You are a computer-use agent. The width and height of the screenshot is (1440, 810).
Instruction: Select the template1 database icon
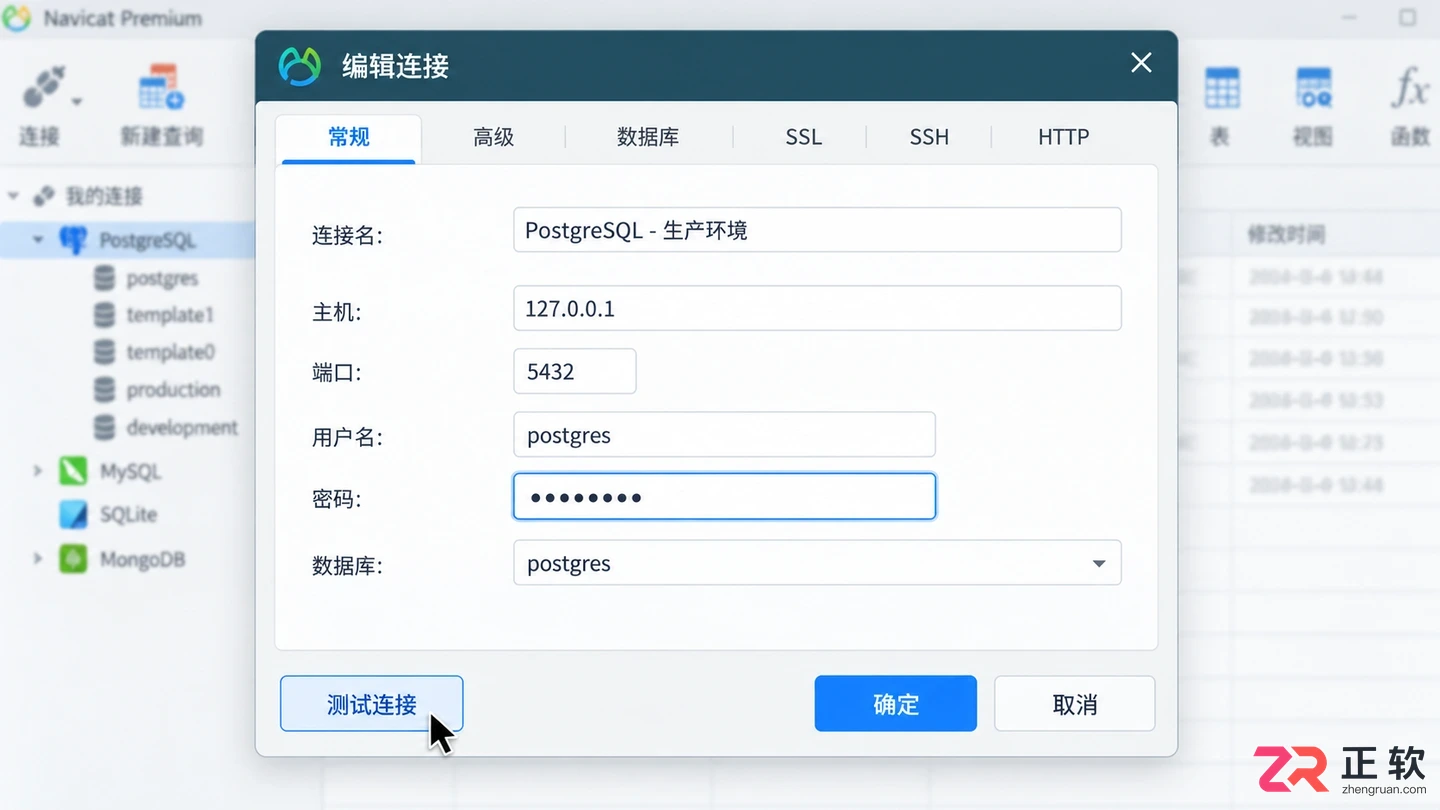tap(104, 315)
